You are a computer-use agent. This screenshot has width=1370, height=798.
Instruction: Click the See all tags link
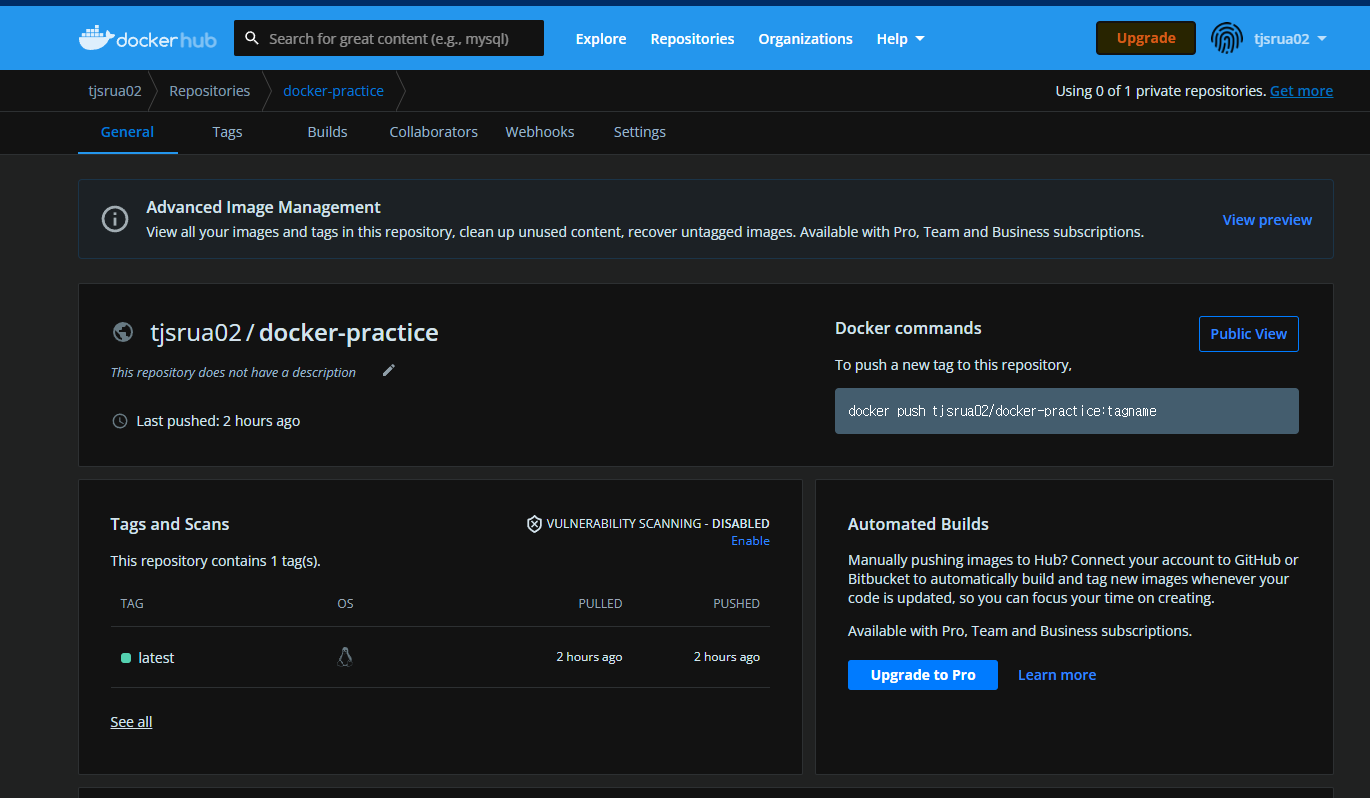coord(131,722)
